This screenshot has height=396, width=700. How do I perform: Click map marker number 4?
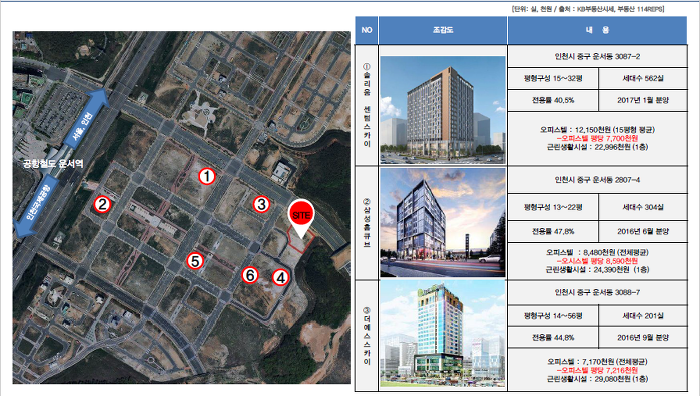tap(280, 277)
